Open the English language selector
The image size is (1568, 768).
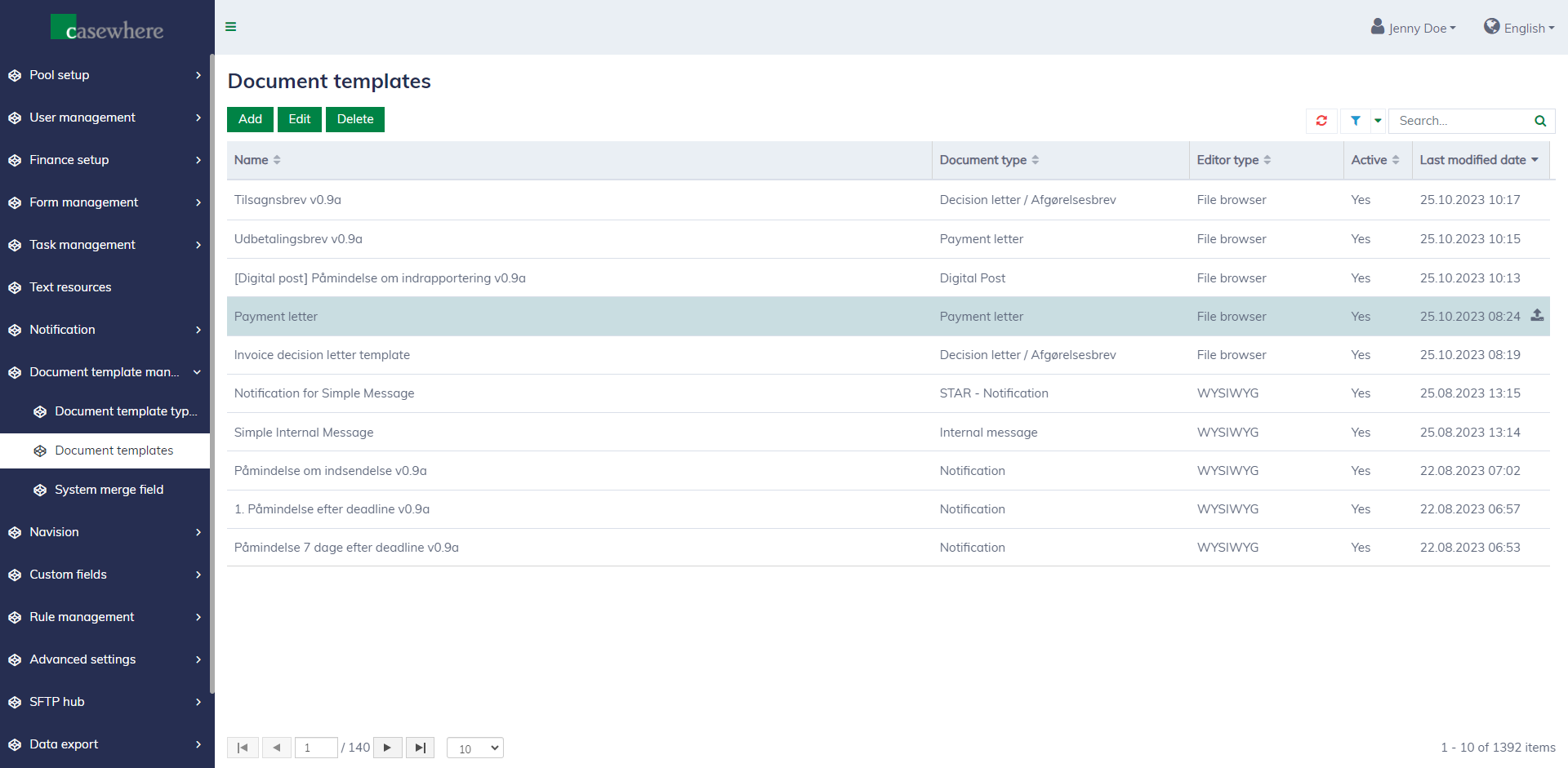pyautogui.click(x=1519, y=28)
